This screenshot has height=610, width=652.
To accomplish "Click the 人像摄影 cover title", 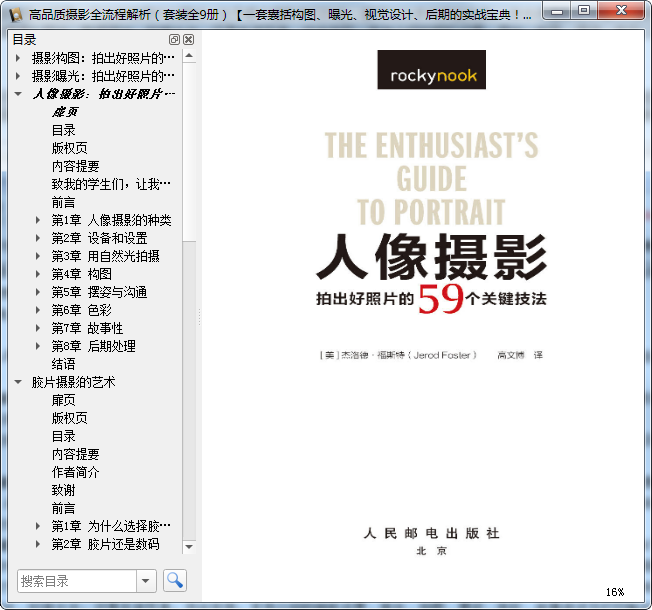I will [x=431, y=257].
